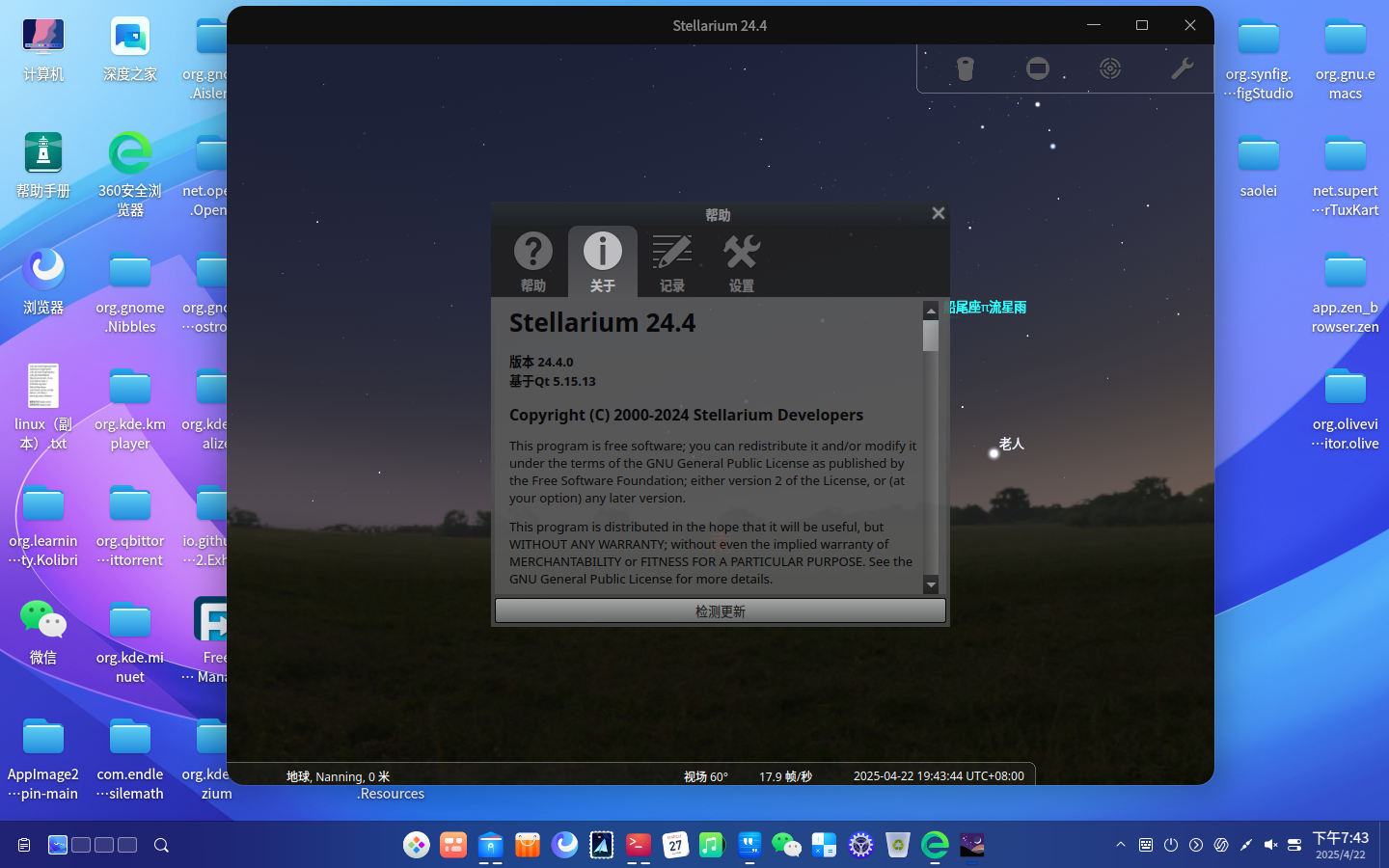Toggle the Oculars eyepiece view icon
Image resolution: width=1389 pixels, height=868 pixels.
tap(966, 68)
